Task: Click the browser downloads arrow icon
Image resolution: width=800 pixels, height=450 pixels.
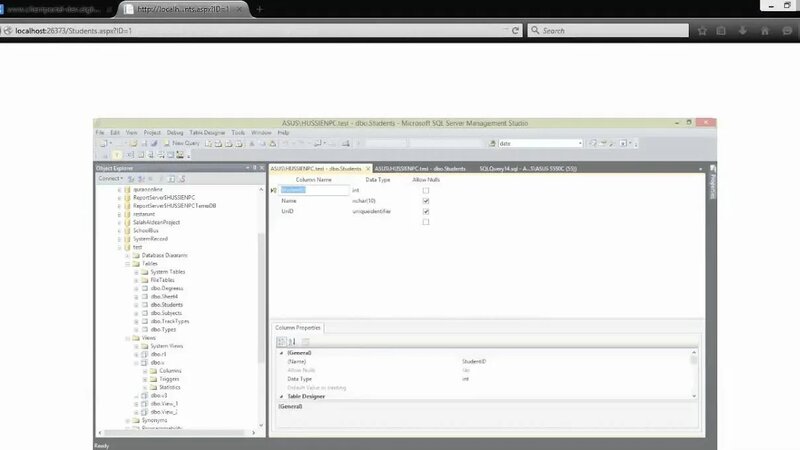Action: click(x=742, y=31)
